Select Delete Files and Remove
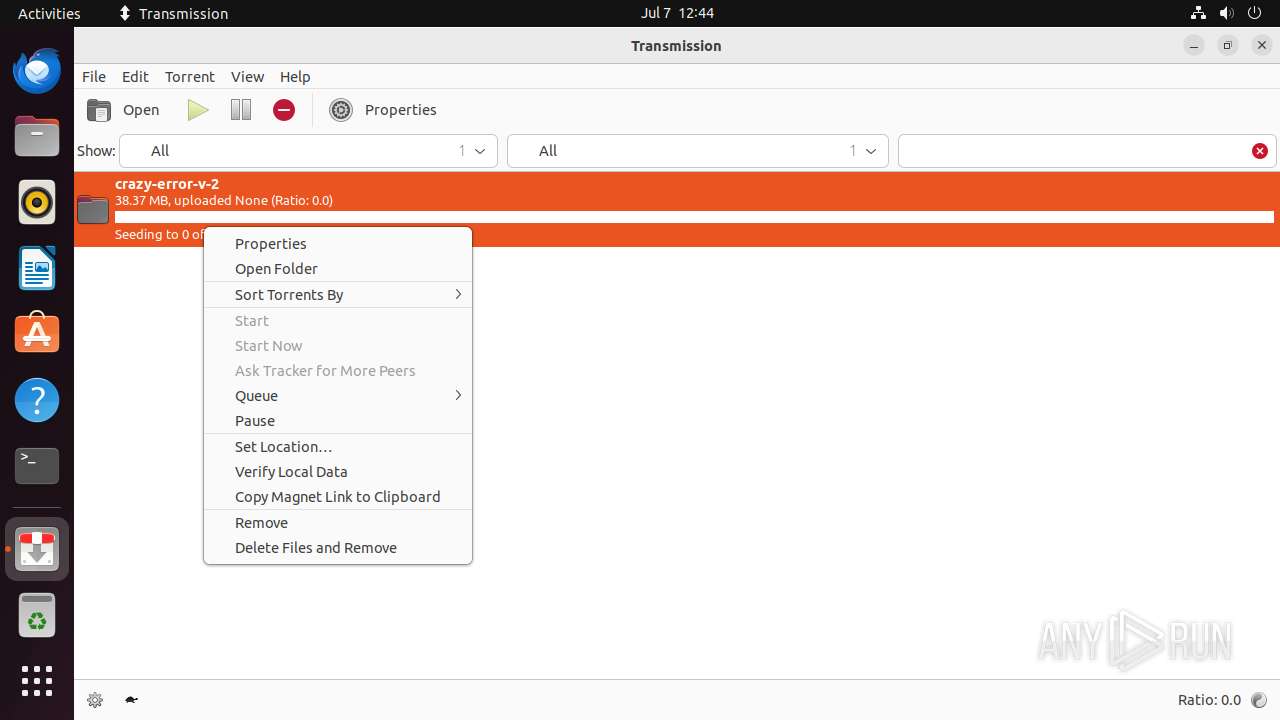 338,548
